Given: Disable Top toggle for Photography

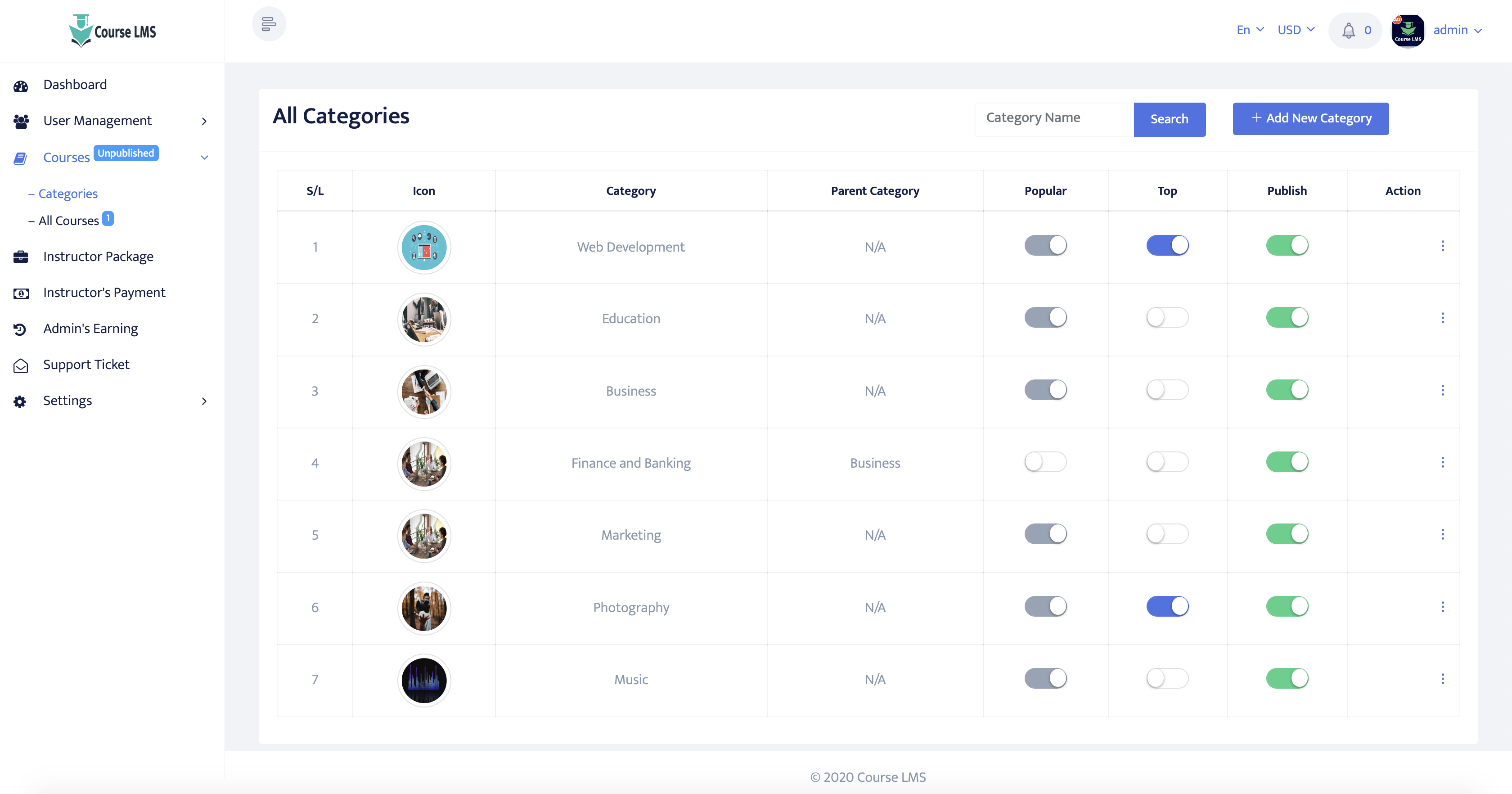Looking at the screenshot, I should point(1167,606).
